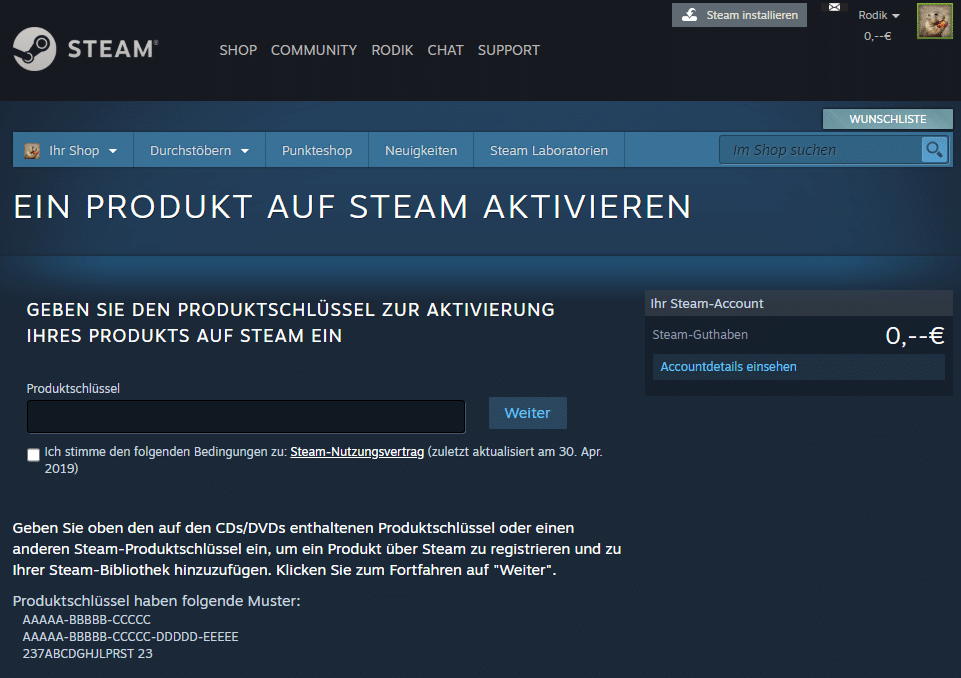Viewport: 961px width, 678px height.
Task: Click the download icon on Steam installieren
Action: pos(689,15)
